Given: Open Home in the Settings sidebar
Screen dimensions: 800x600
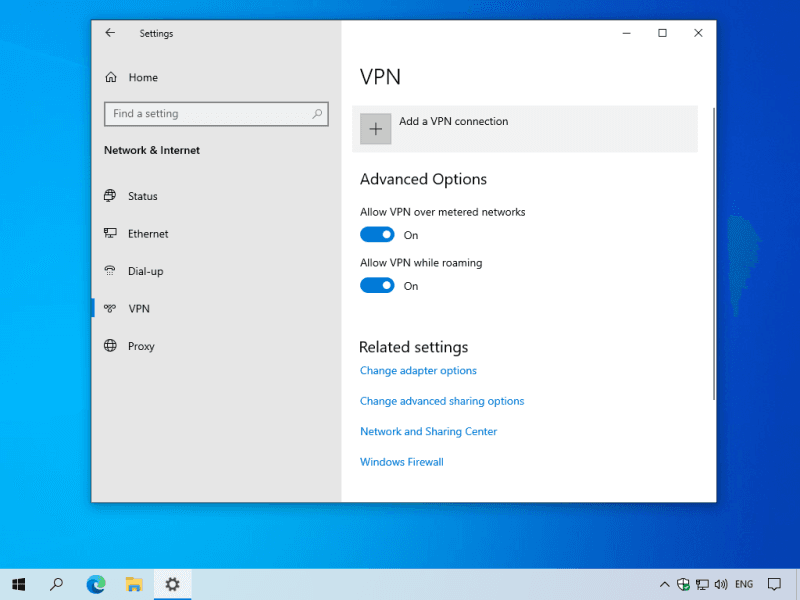Looking at the screenshot, I should click(x=142, y=78).
